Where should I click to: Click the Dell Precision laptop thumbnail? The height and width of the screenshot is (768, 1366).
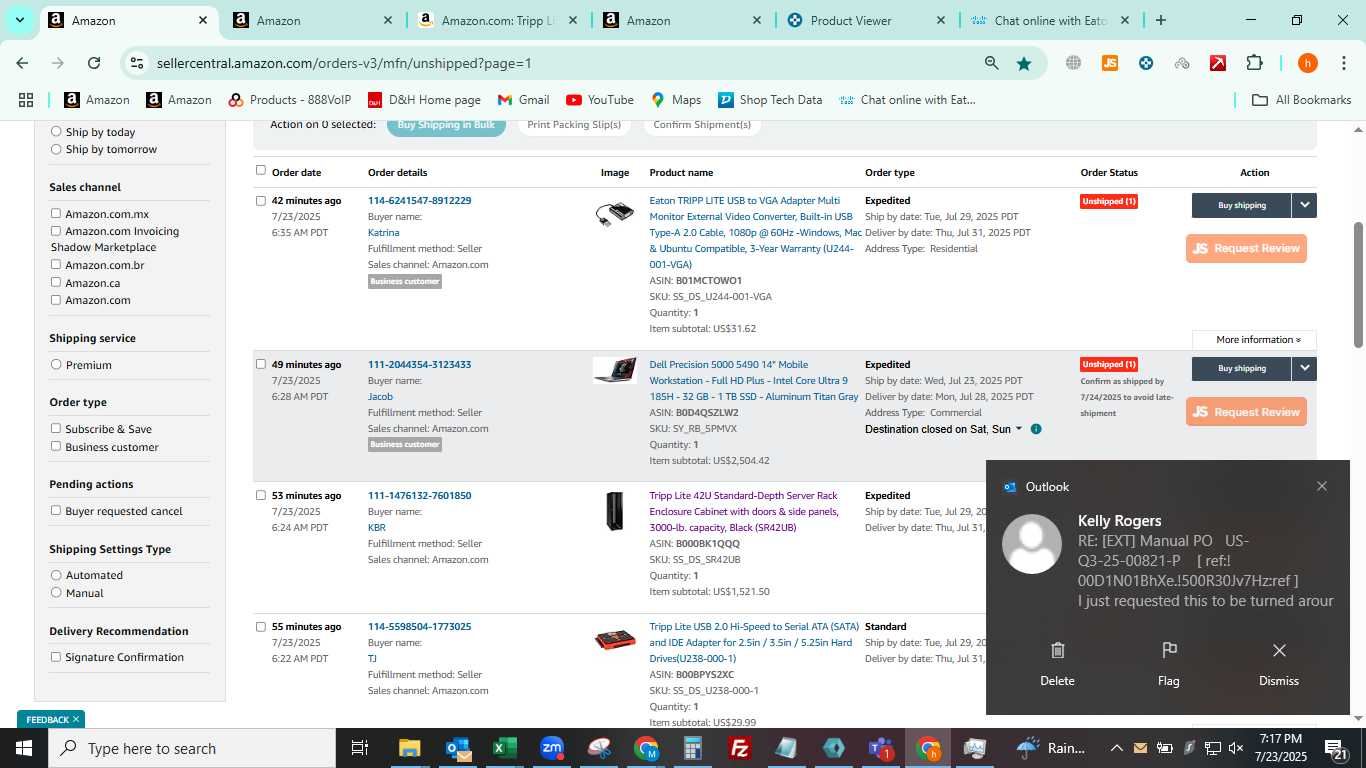[x=614, y=370]
